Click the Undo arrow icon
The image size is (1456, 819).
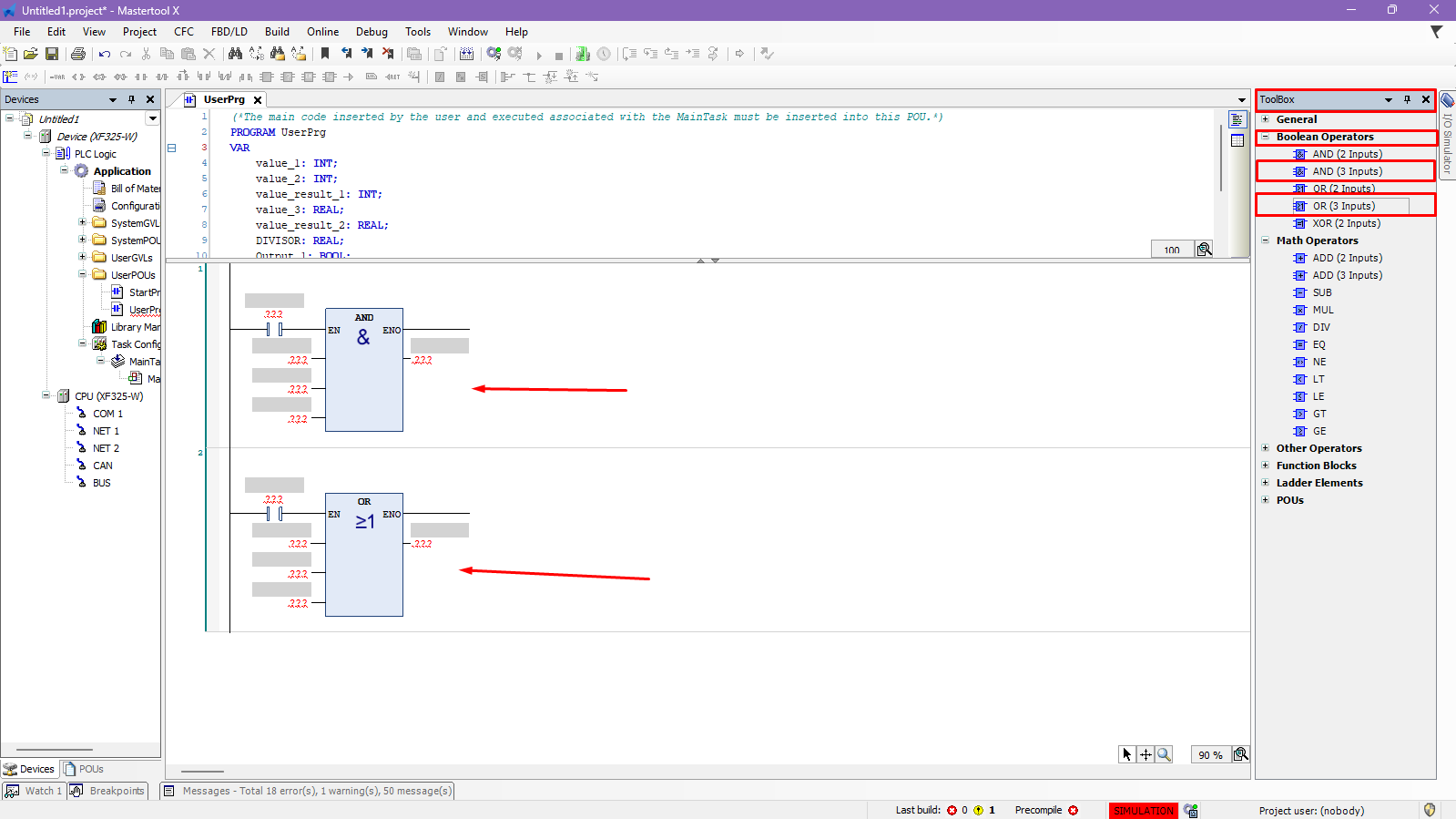pos(105,54)
